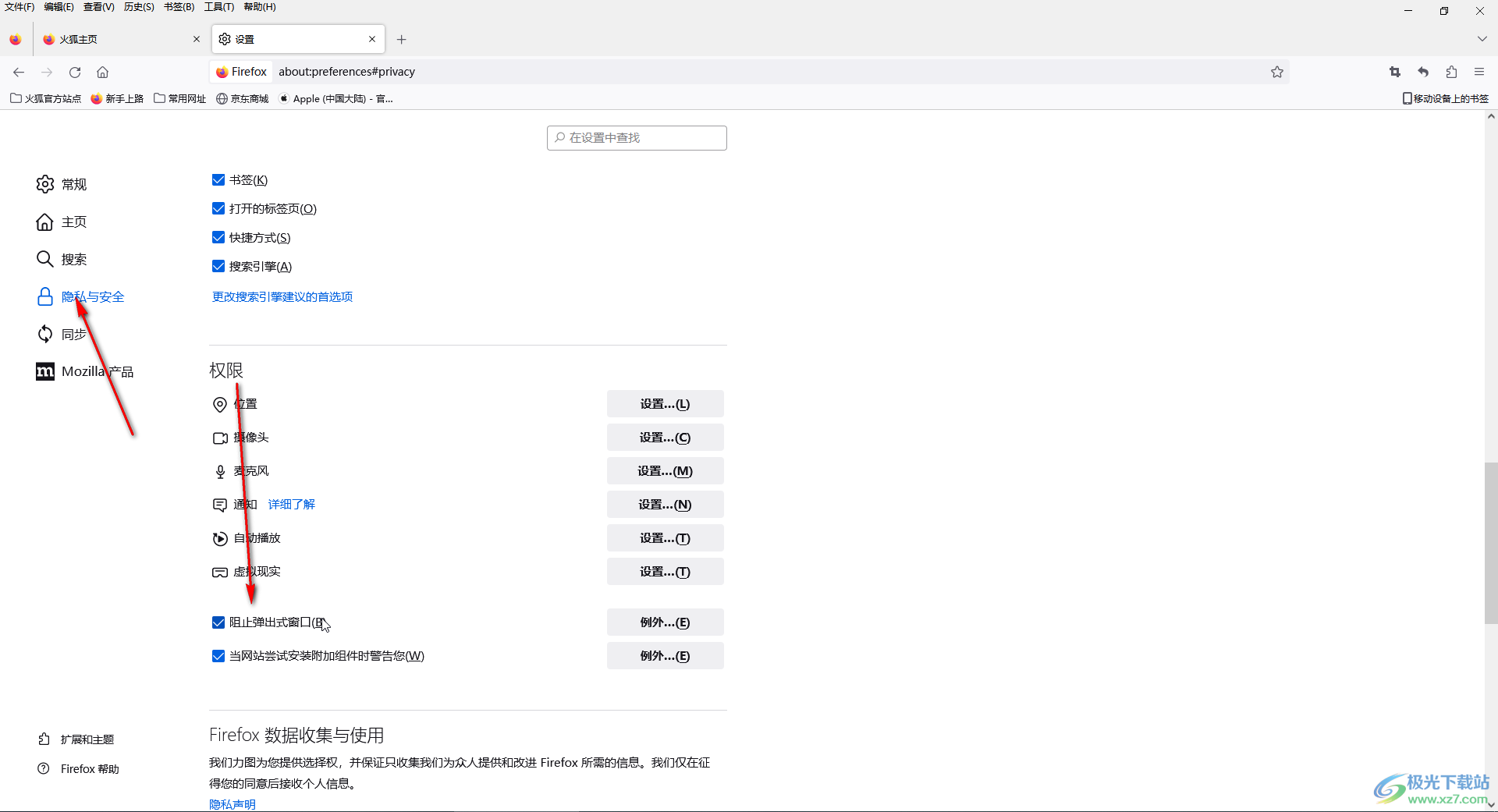Open Mozilla 产品 category

[84, 371]
